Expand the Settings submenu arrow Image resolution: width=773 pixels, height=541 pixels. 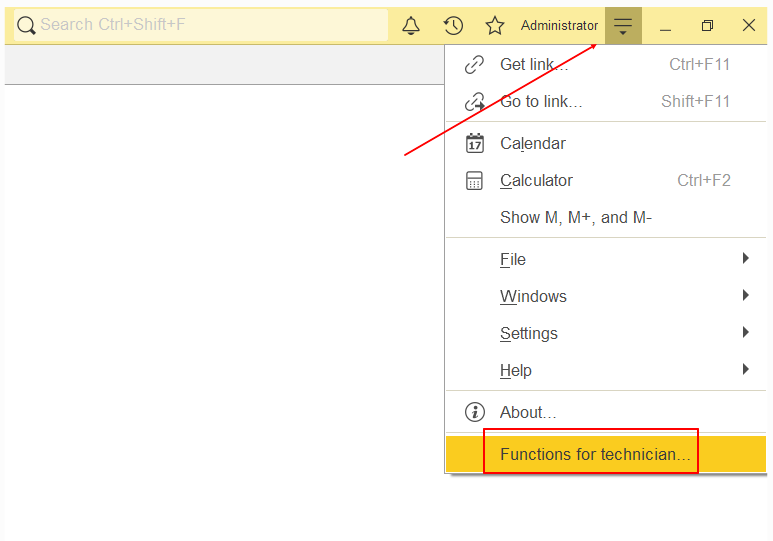[x=745, y=332]
